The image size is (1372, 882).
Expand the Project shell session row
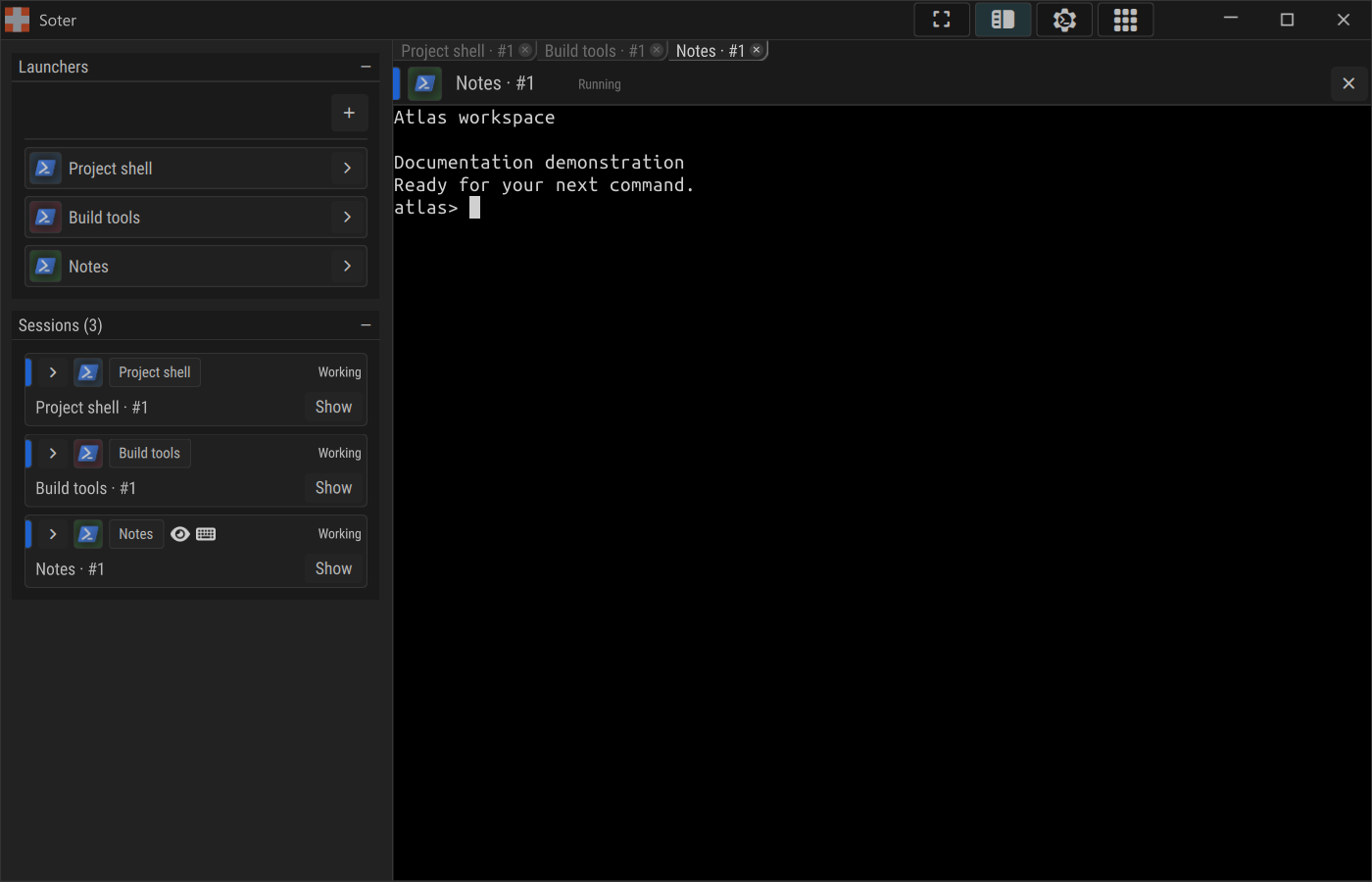(53, 372)
